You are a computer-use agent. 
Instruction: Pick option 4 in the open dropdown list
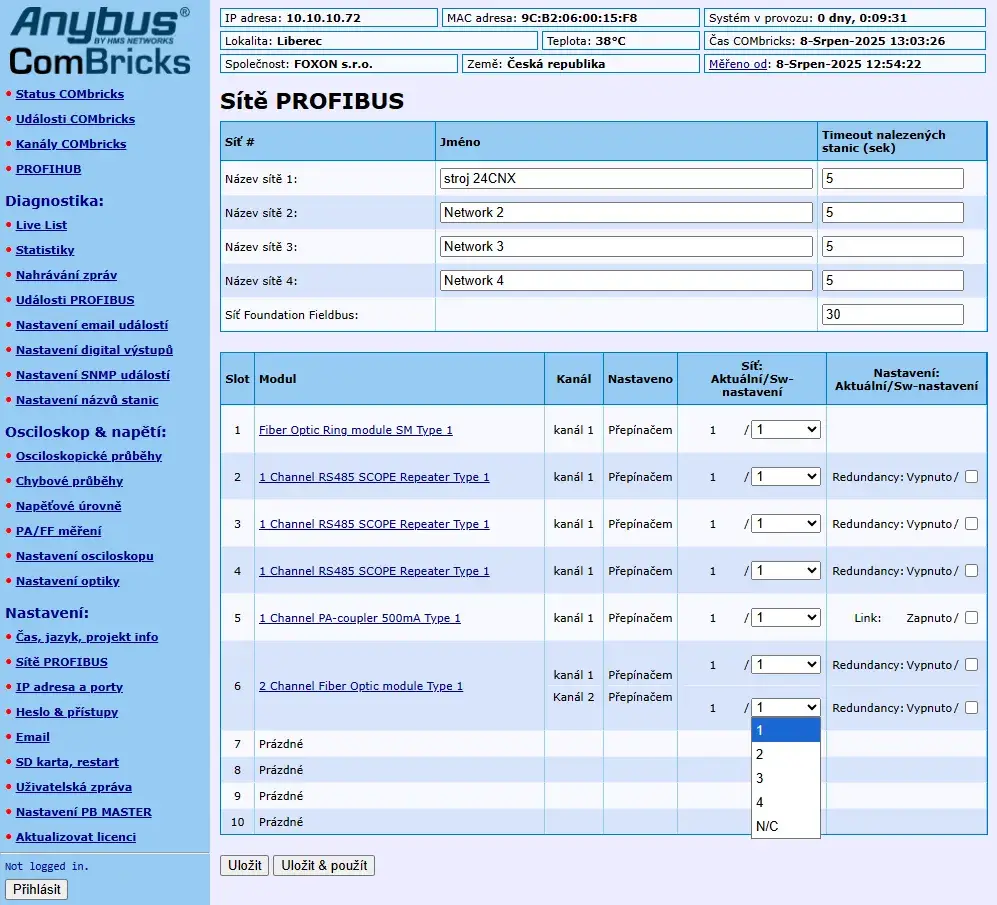pos(785,803)
